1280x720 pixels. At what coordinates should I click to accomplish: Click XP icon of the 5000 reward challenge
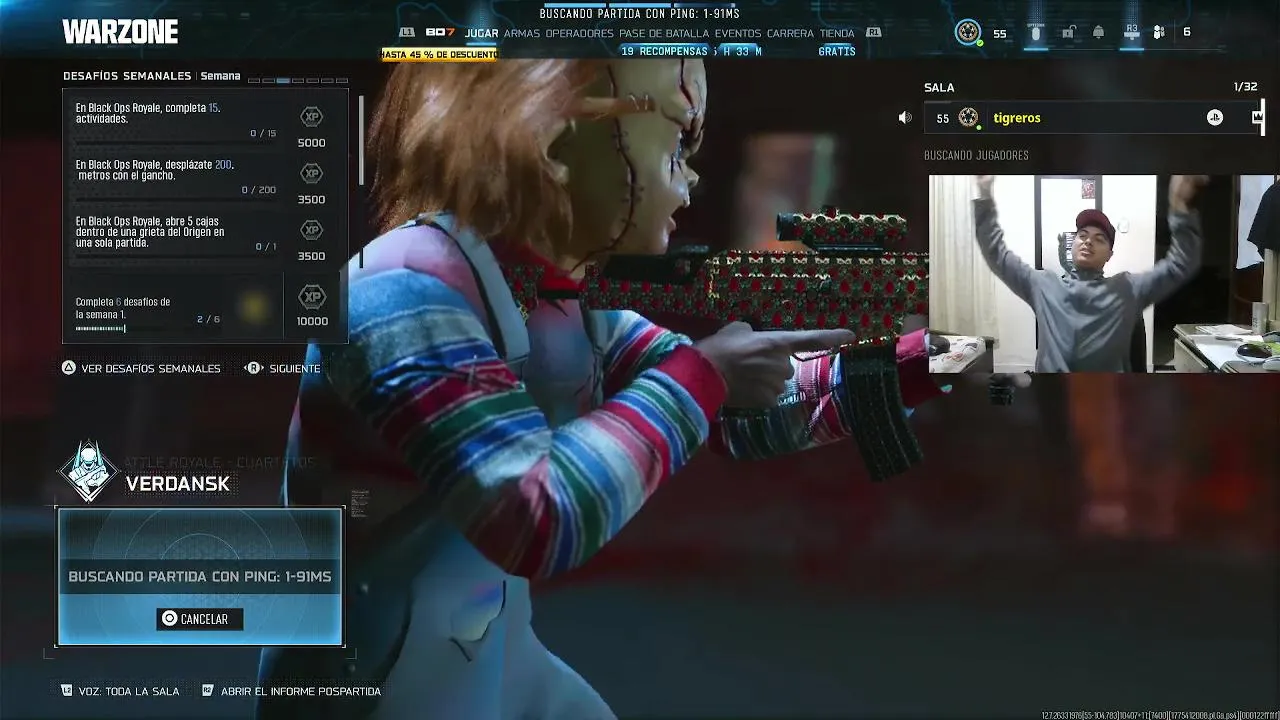click(x=312, y=117)
